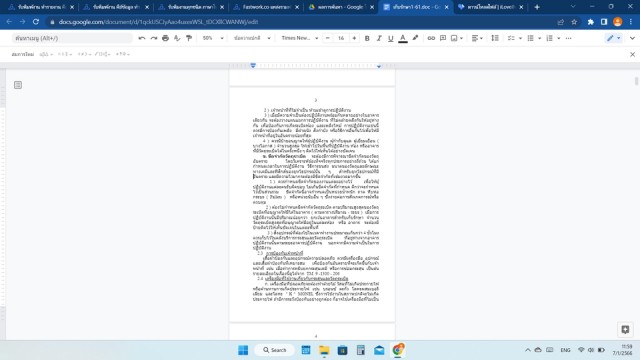The image size is (640, 360).
Task: Toggle Underline formatting
Action: 391,38
